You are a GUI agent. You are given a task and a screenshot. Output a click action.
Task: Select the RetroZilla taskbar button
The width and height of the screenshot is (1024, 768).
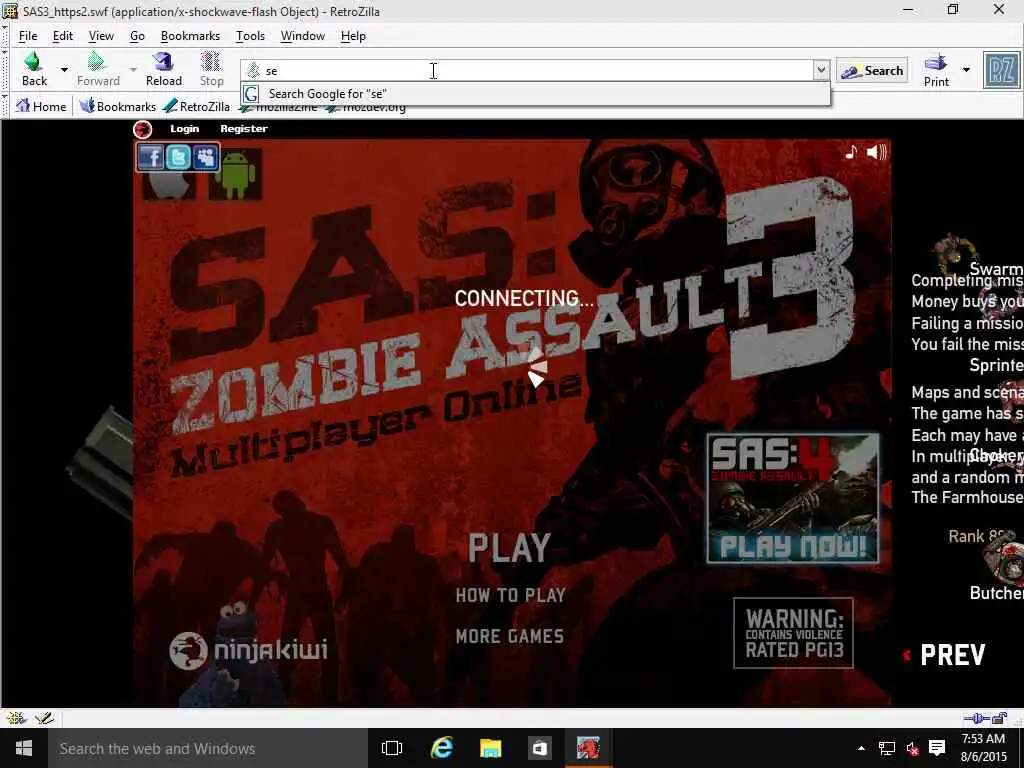coord(588,748)
